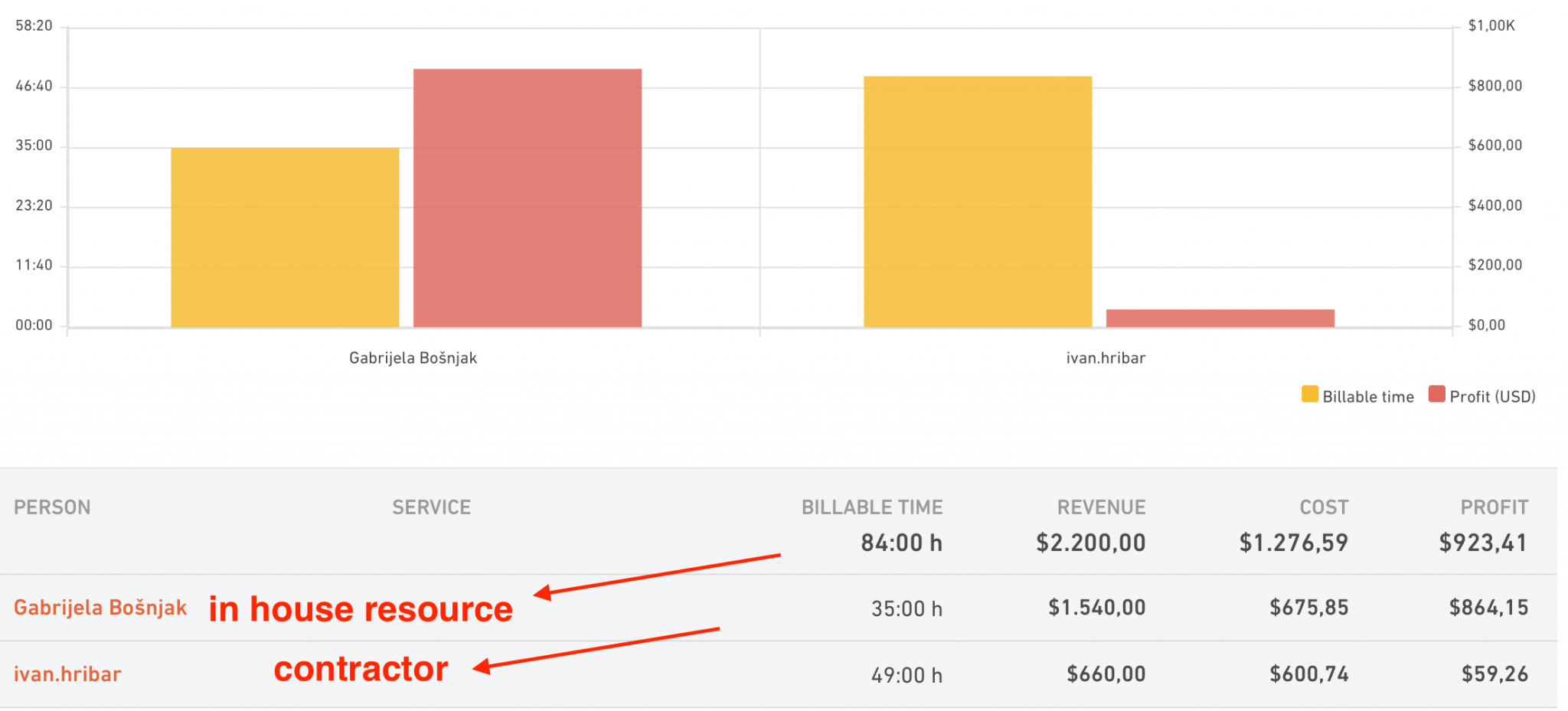The width and height of the screenshot is (1568, 711).
Task: Click the $1,00K right axis label
Action: coord(1491,26)
